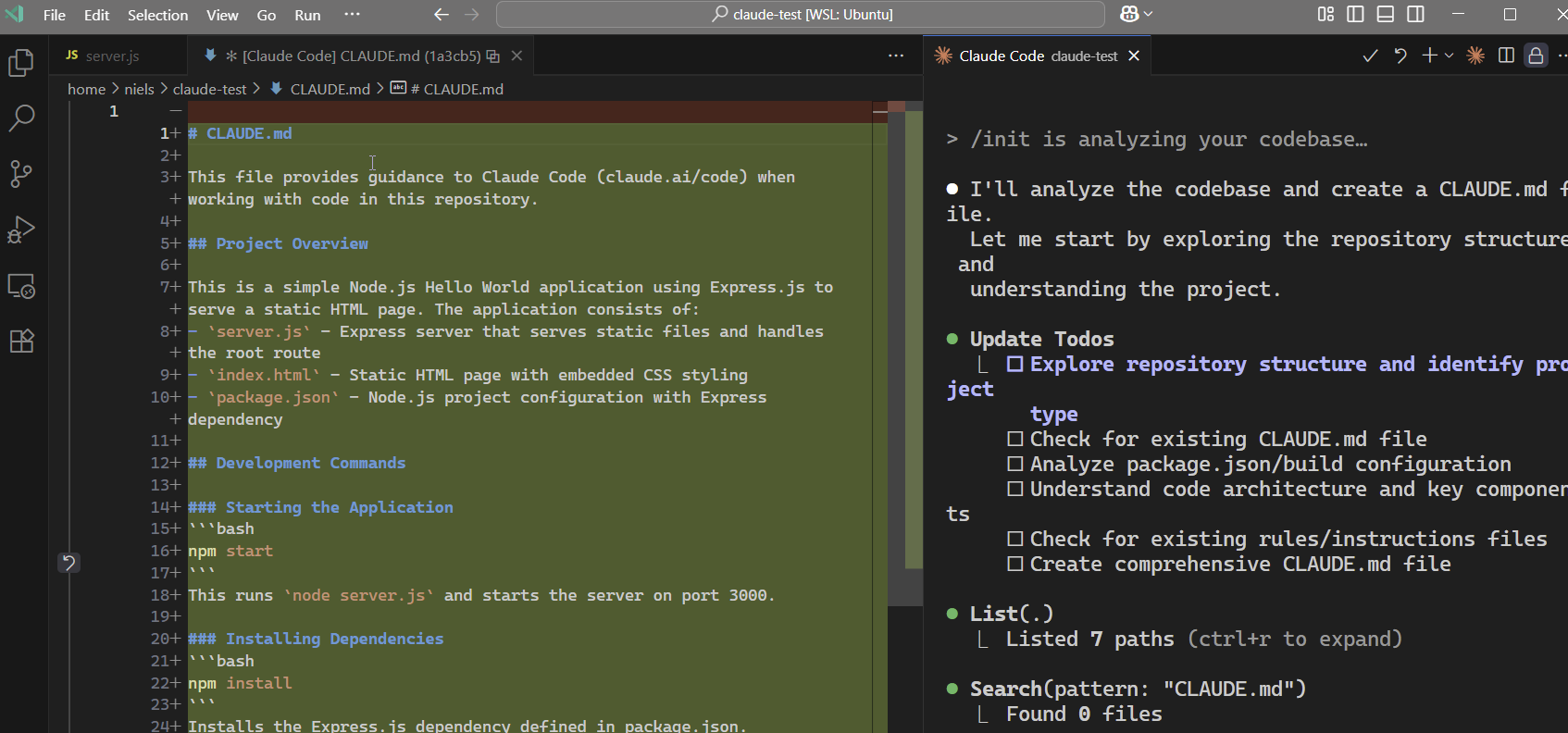
Task: Click '### Installing Dependencies' heading line
Action: coord(316,639)
